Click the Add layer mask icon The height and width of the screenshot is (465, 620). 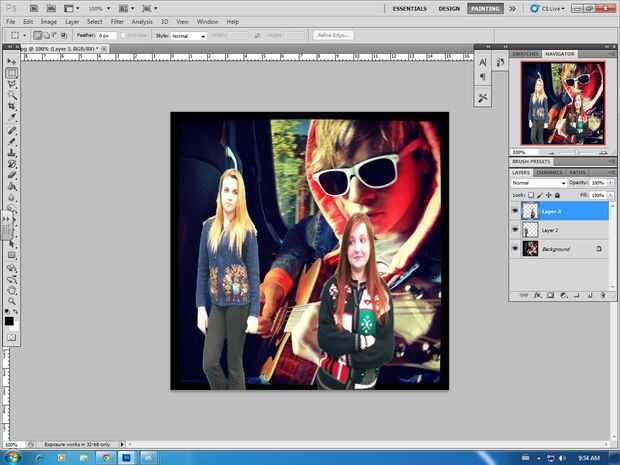550,295
